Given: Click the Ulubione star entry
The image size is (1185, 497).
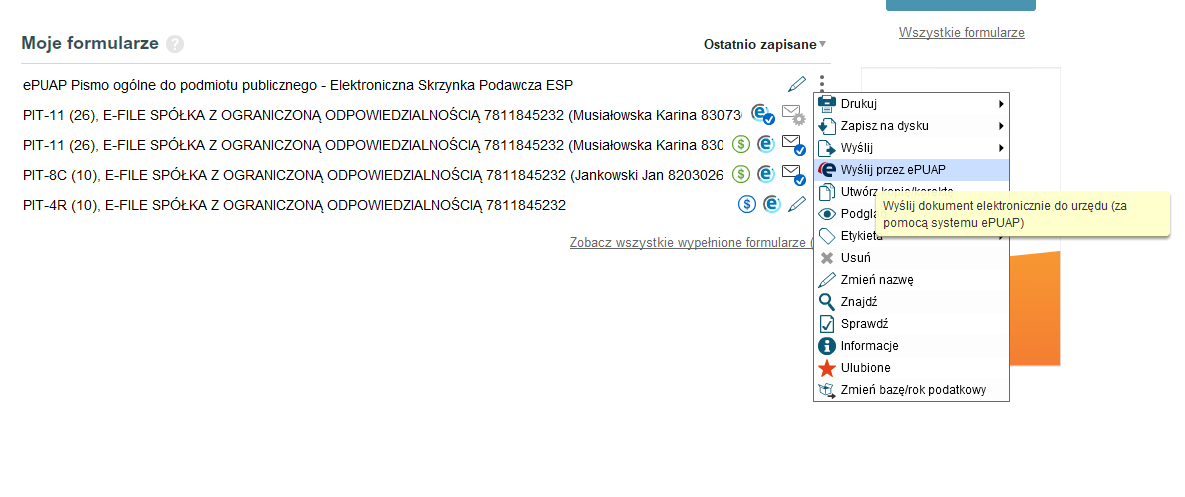Looking at the screenshot, I should (x=911, y=368).
